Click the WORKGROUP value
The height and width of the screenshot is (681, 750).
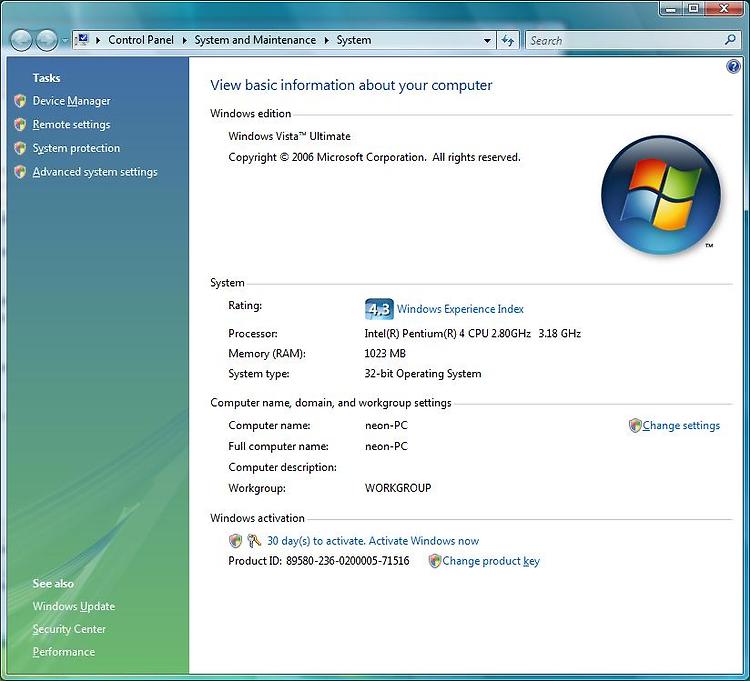(x=398, y=488)
